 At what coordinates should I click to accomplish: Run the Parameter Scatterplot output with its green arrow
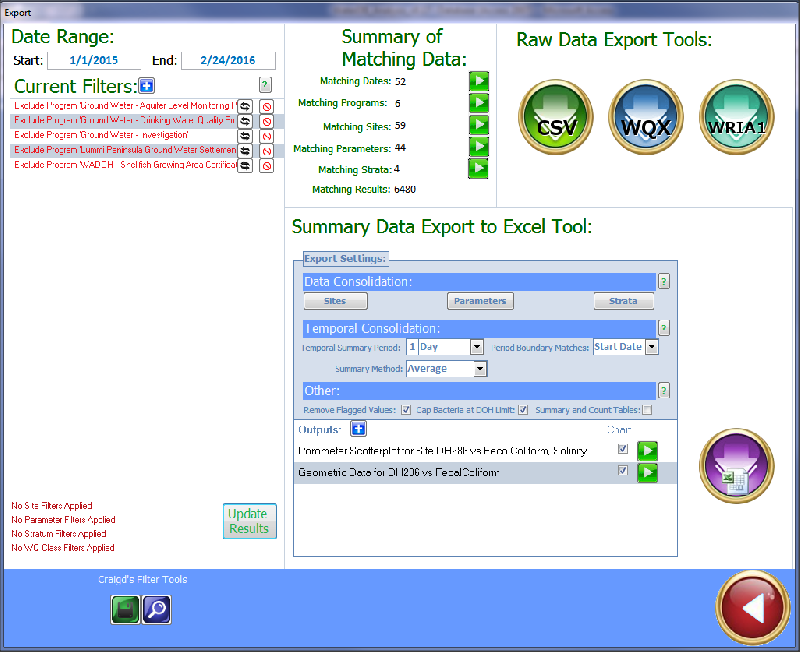point(647,451)
